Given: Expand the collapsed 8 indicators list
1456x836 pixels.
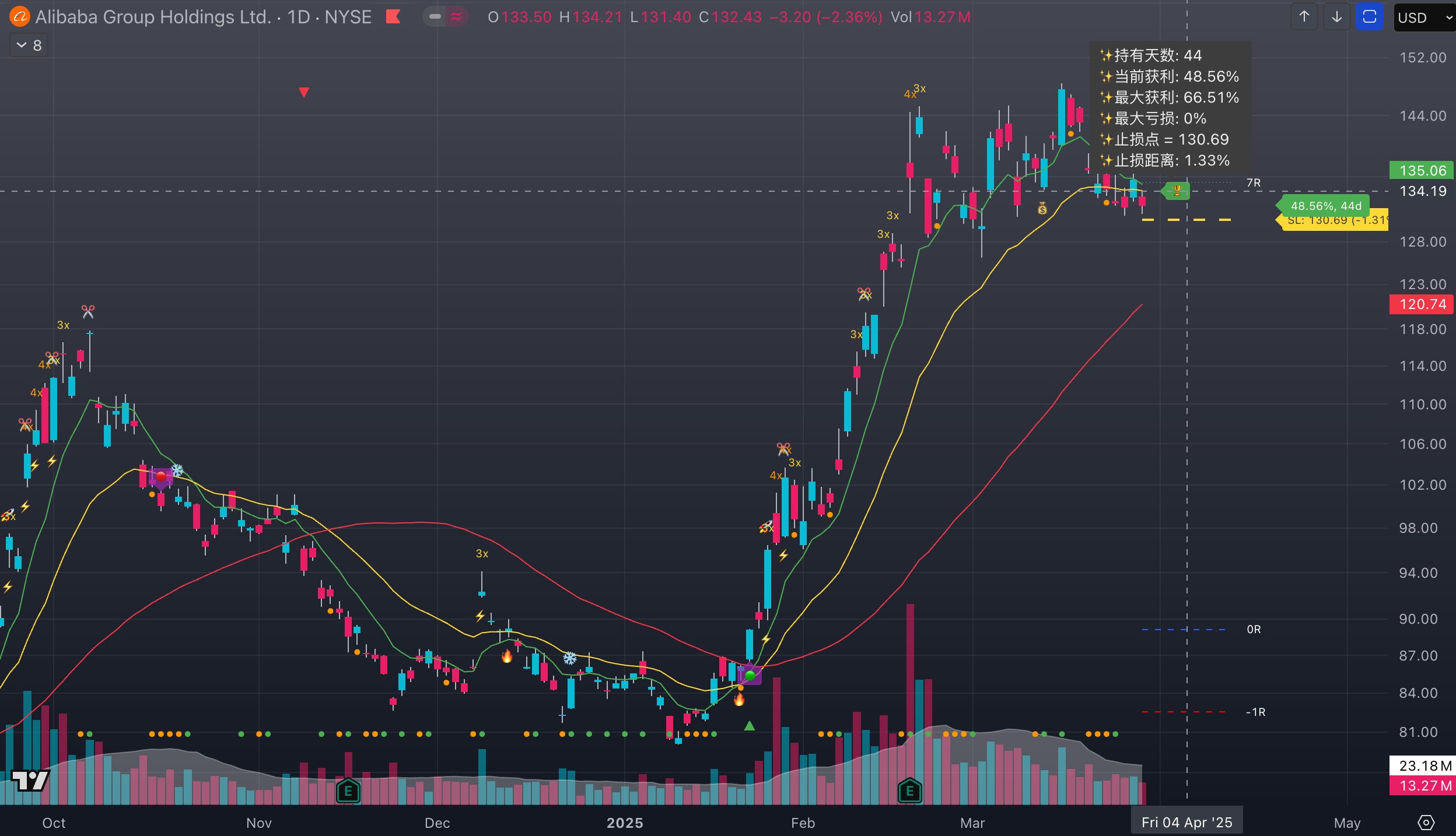Looking at the screenshot, I should pyautogui.click(x=29, y=45).
